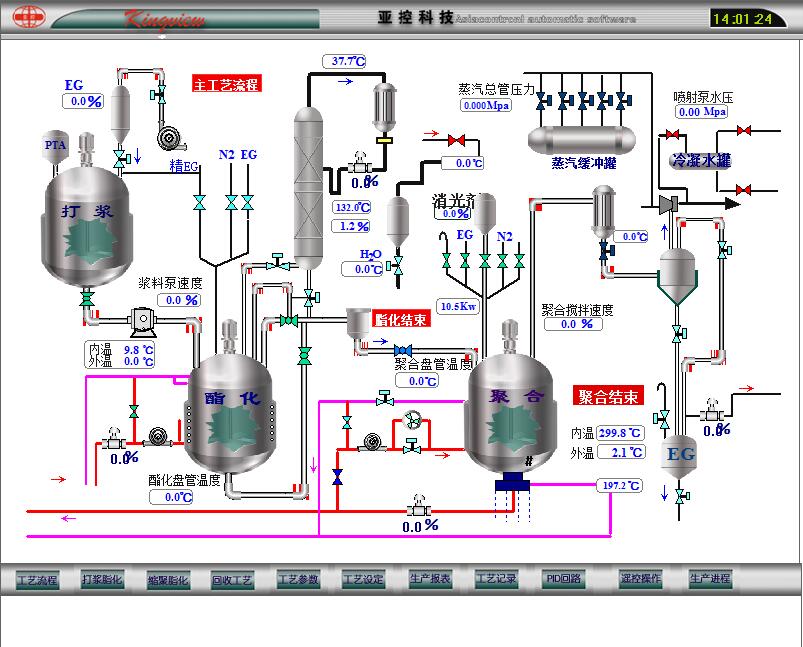Viewport: 803px width, 647px height.
Task: Click the 聚合 polymerization reactor
Action: 511,414
